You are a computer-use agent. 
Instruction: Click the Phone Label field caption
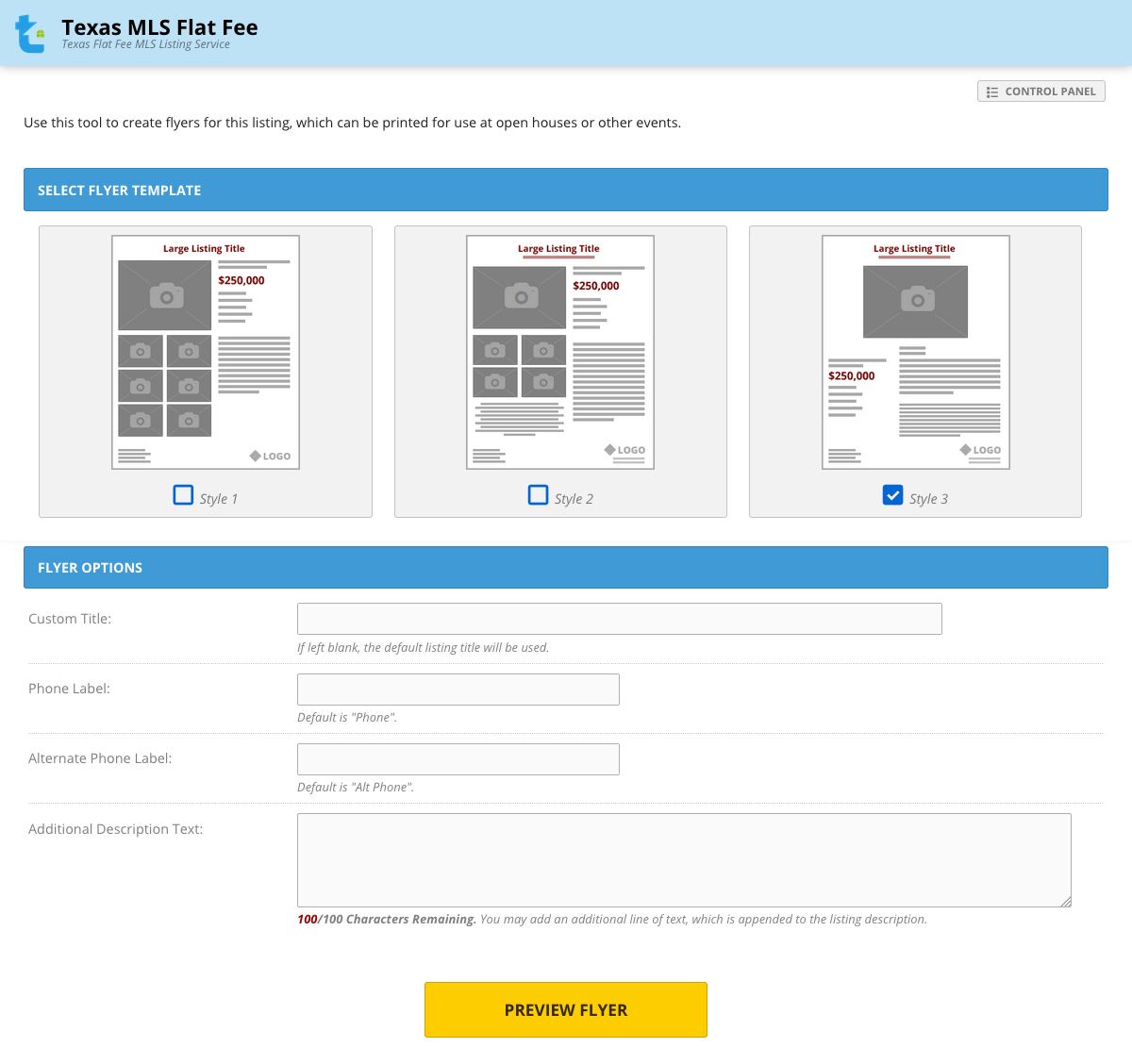[69, 689]
